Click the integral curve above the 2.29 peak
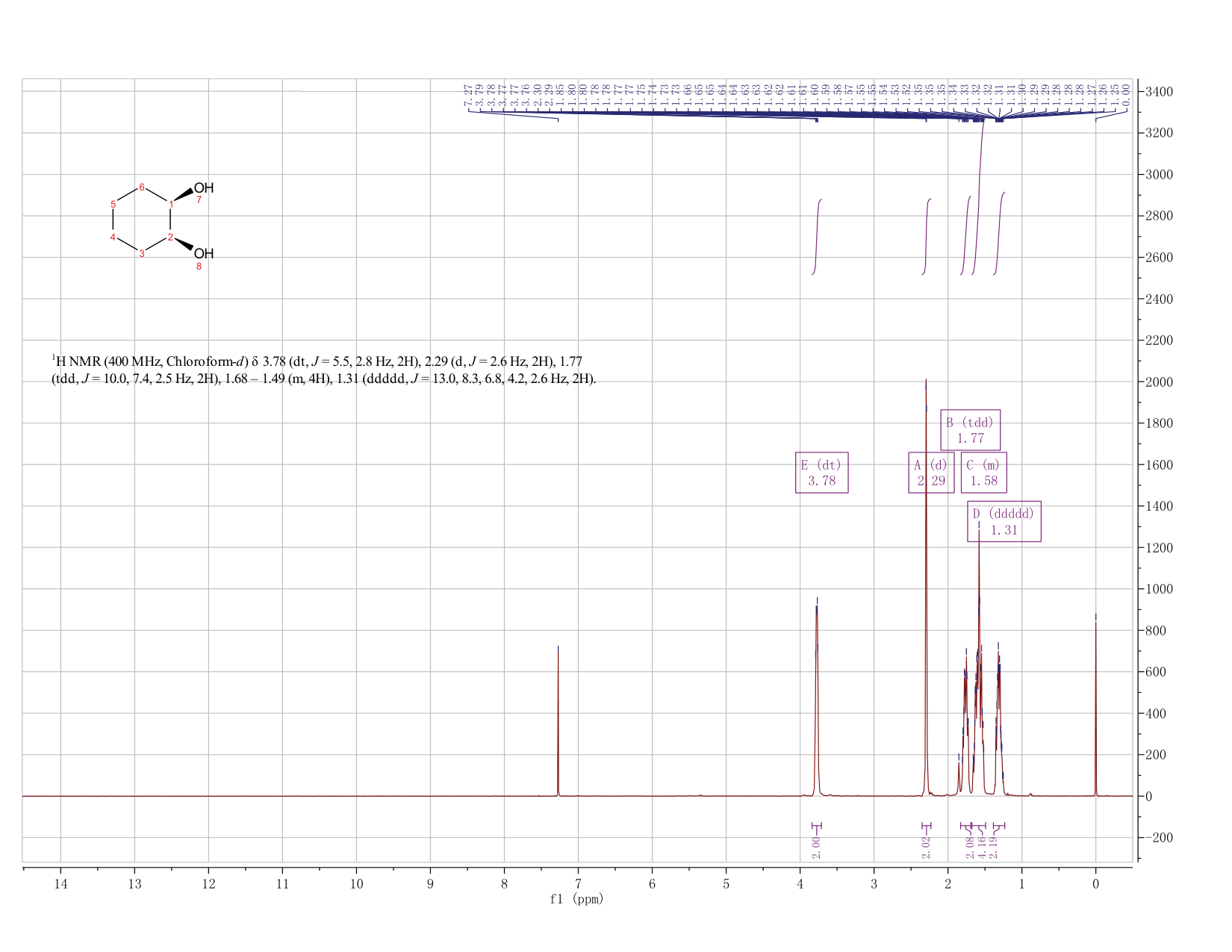The width and height of the screenshot is (1232, 952). [927, 237]
